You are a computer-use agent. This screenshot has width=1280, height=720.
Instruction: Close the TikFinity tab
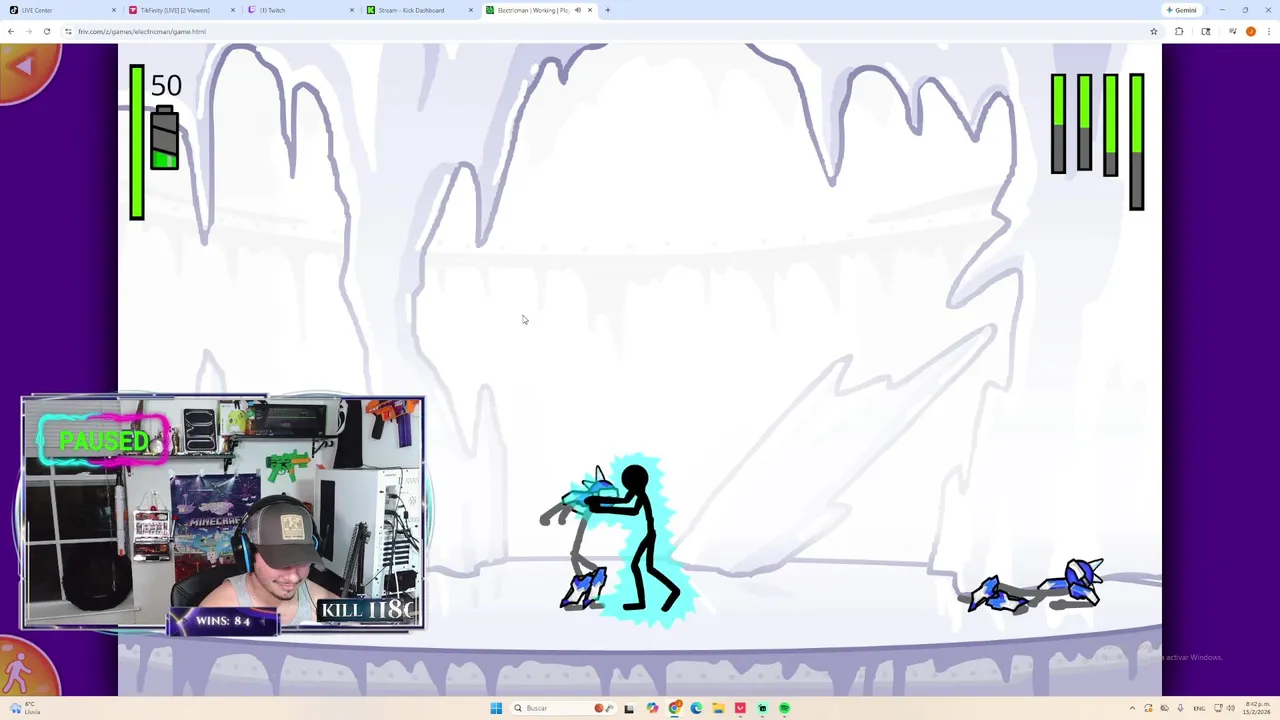[x=233, y=10]
